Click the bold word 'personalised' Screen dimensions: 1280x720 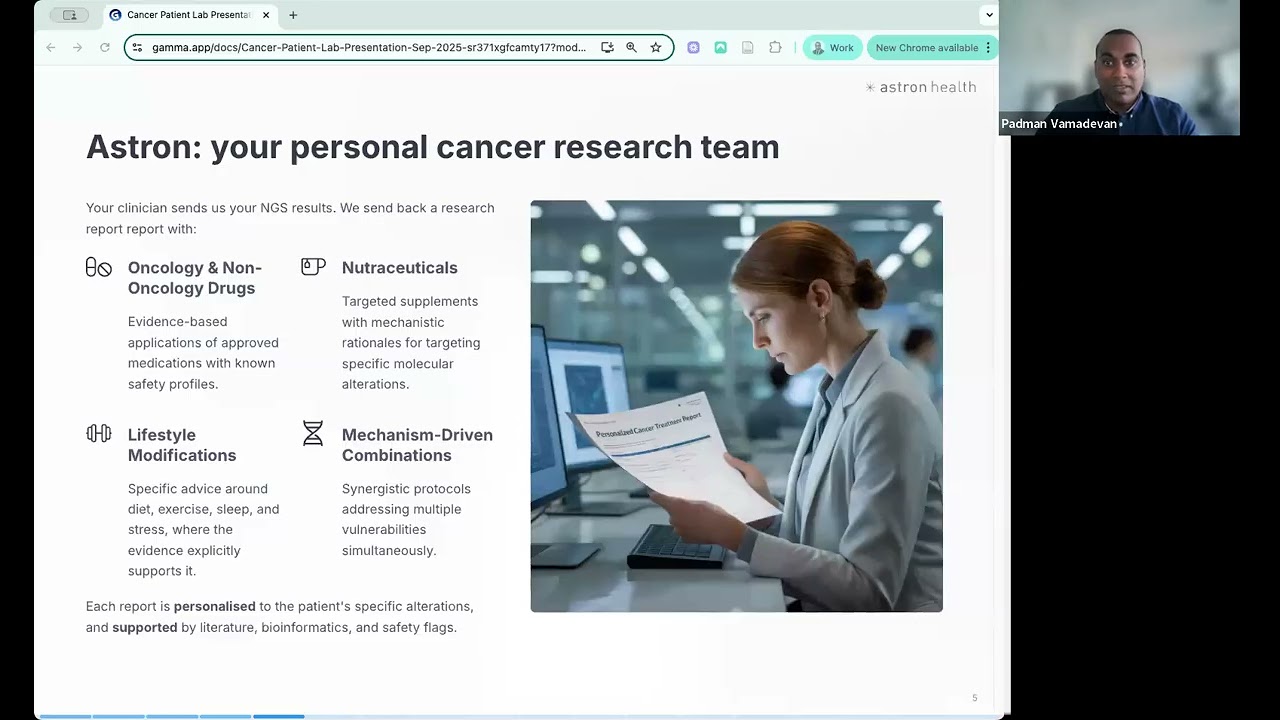215,606
